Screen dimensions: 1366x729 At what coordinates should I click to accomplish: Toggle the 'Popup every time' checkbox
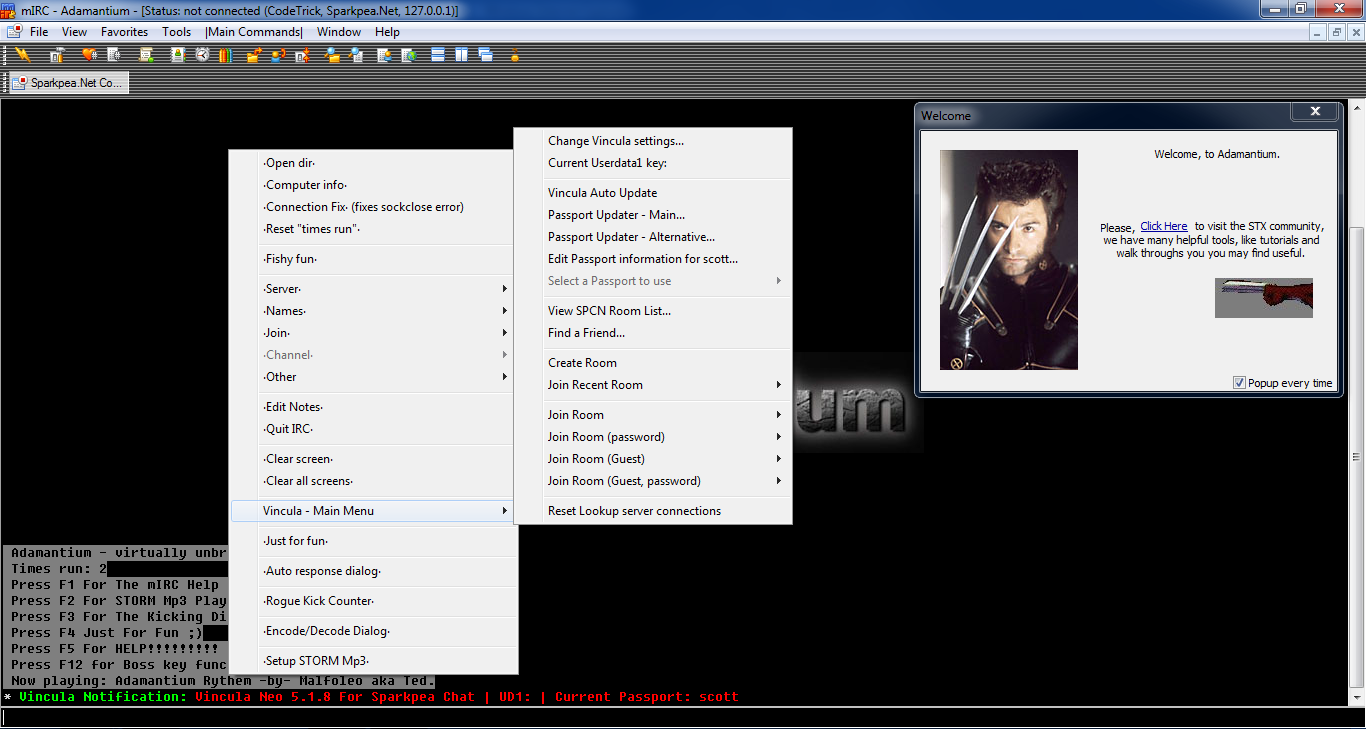pyautogui.click(x=1239, y=383)
